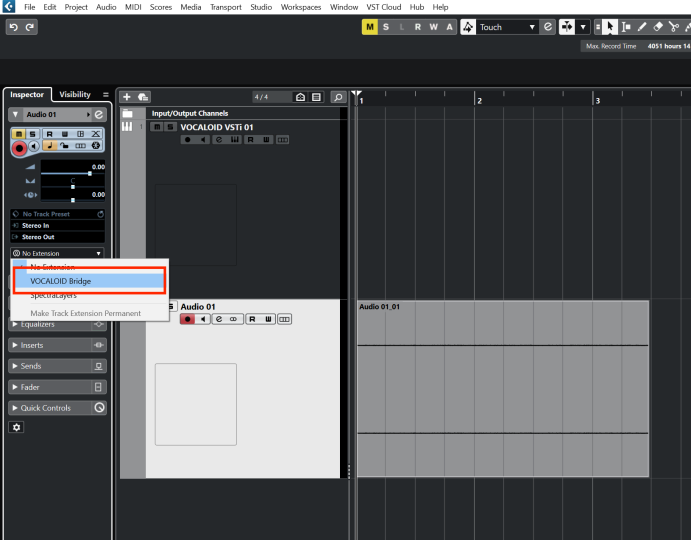Viewport: 691px width, 540px height.
Task: Collapse the Audio 01 Inspector section triangle
Action: [x=15, y=115]
